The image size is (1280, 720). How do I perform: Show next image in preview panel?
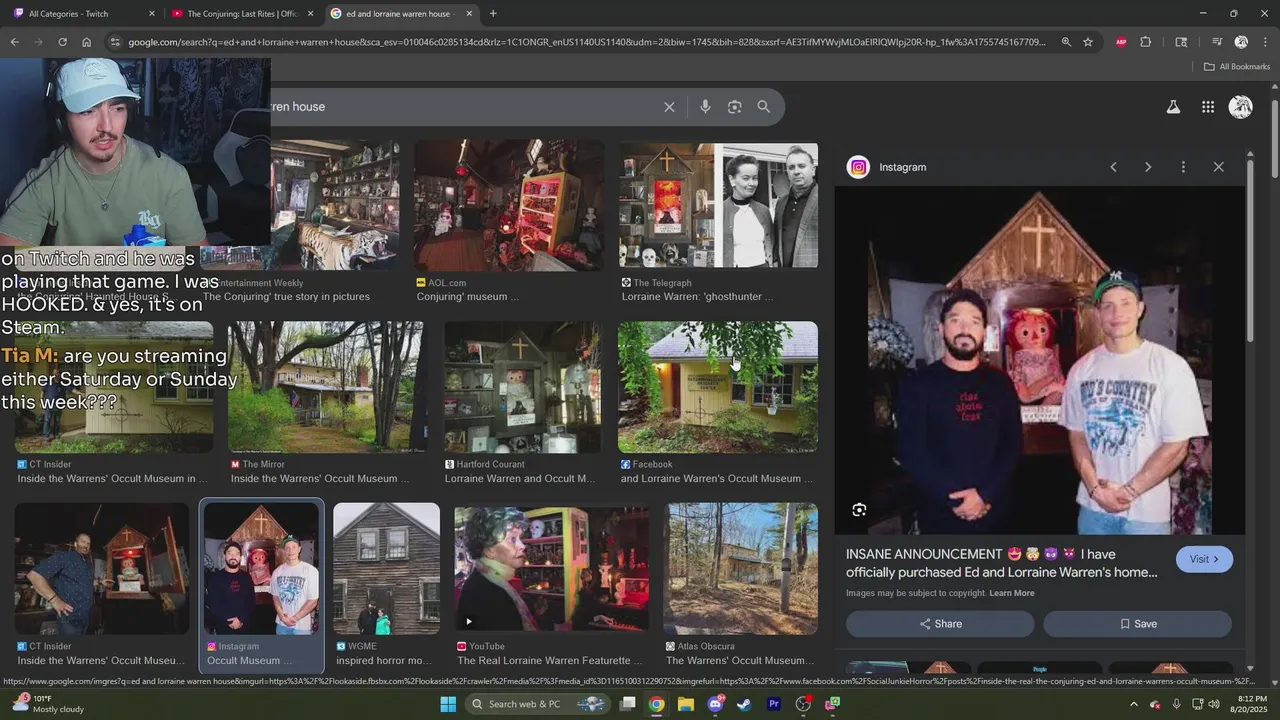1148,167
